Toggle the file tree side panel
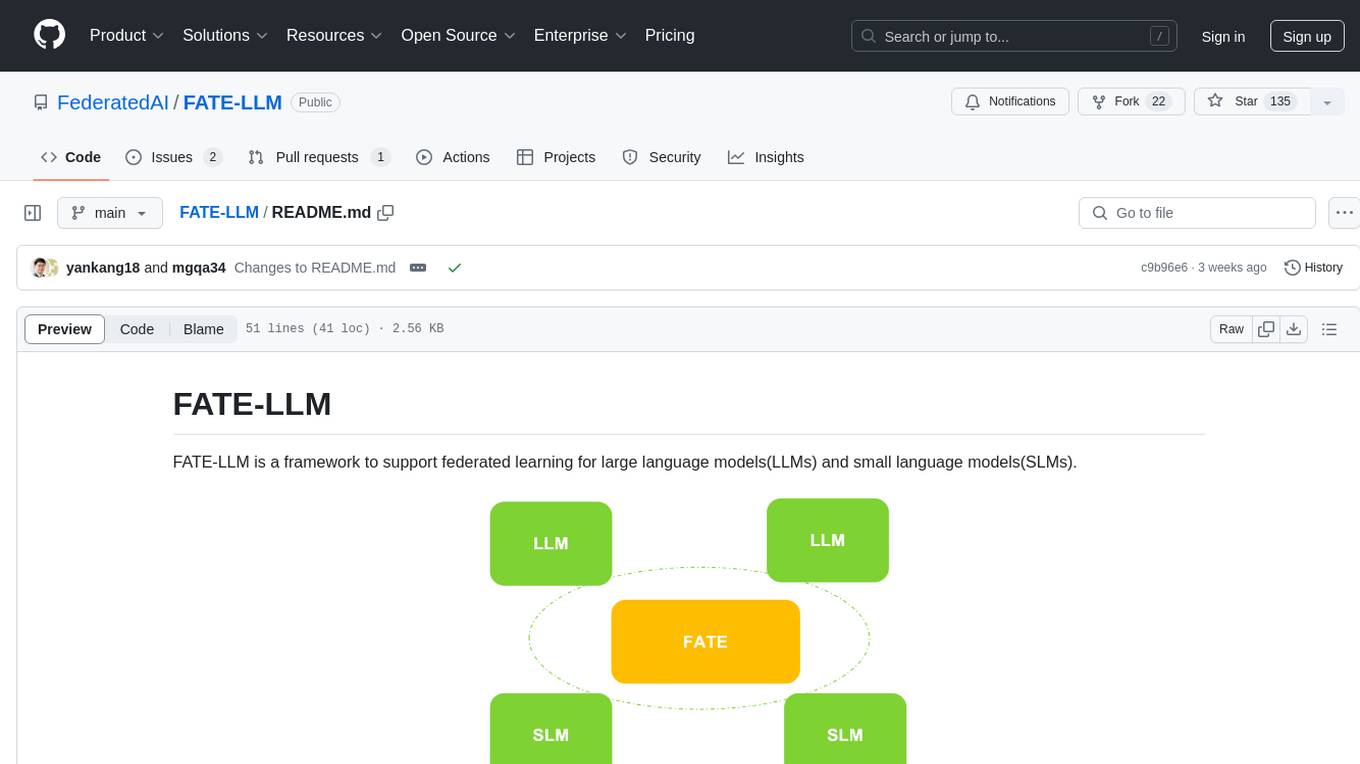The image size is (1360, 764). 33,213
